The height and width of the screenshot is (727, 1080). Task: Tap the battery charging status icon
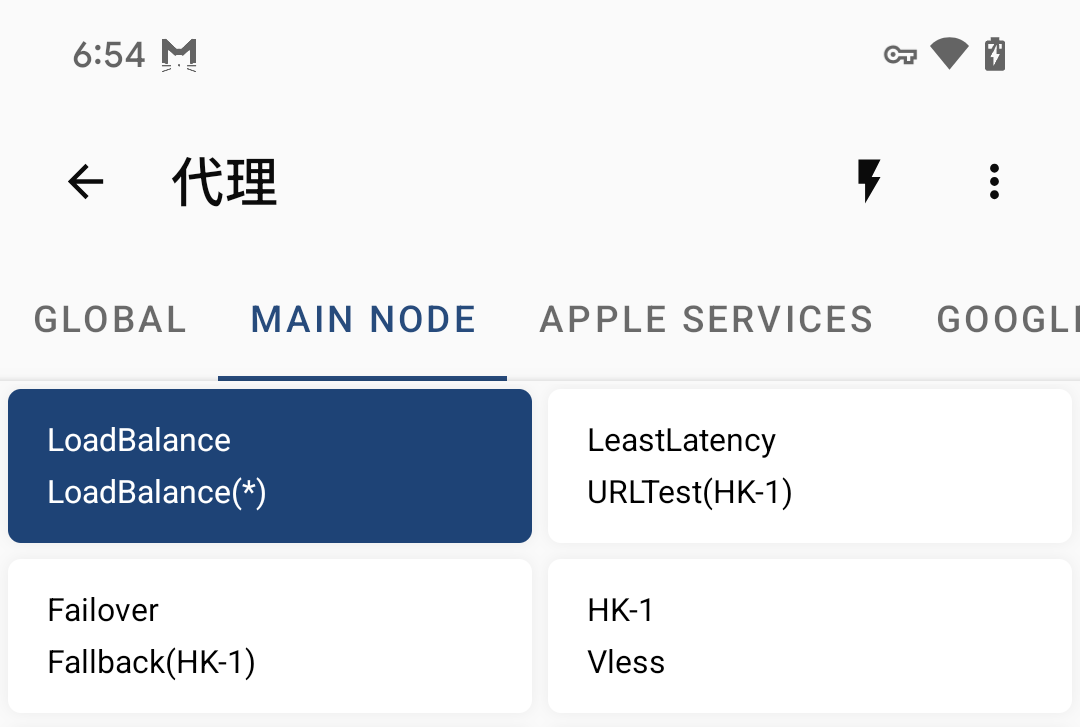click(995, 54)
